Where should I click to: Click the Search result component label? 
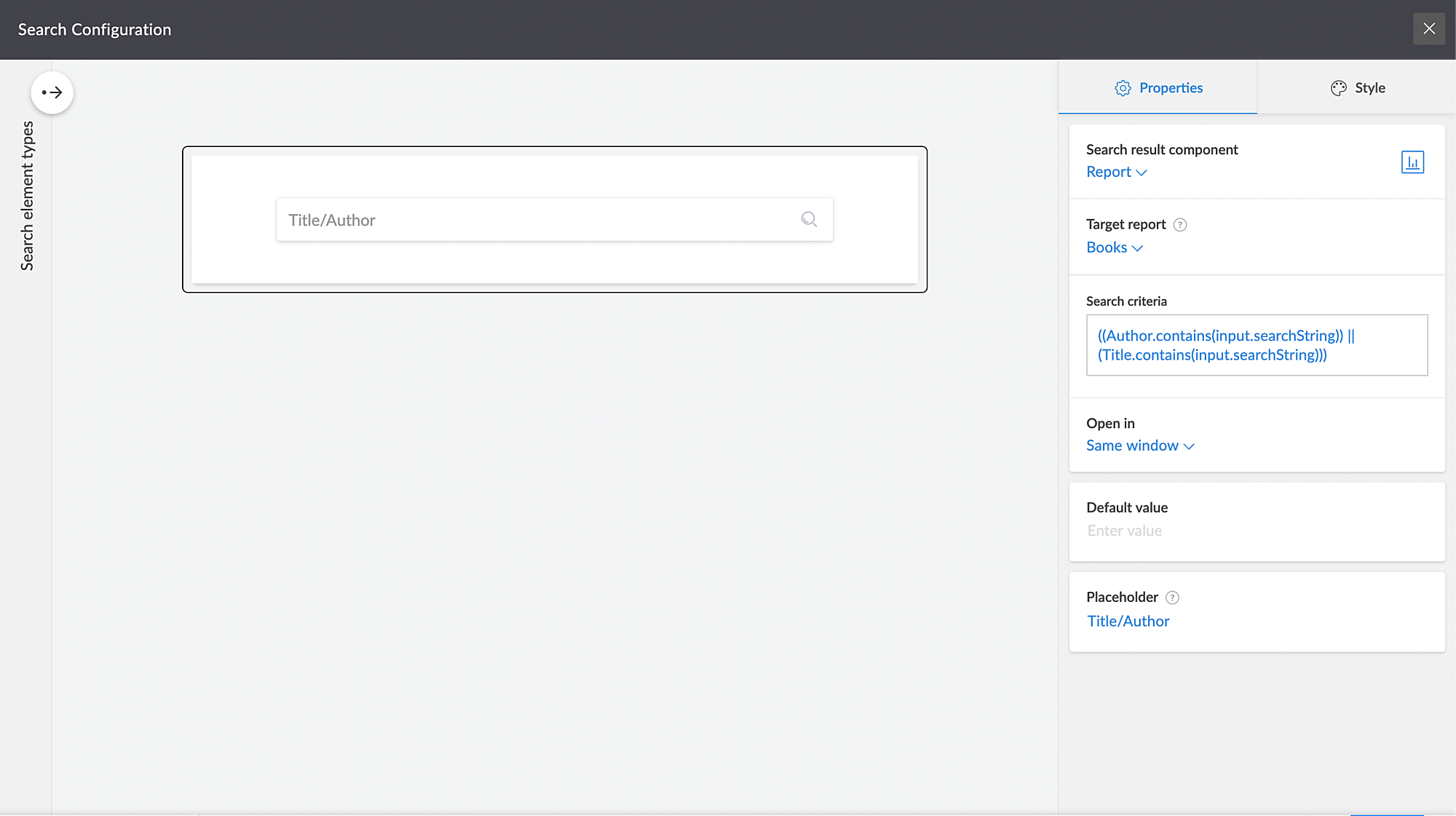(1162, 149)
